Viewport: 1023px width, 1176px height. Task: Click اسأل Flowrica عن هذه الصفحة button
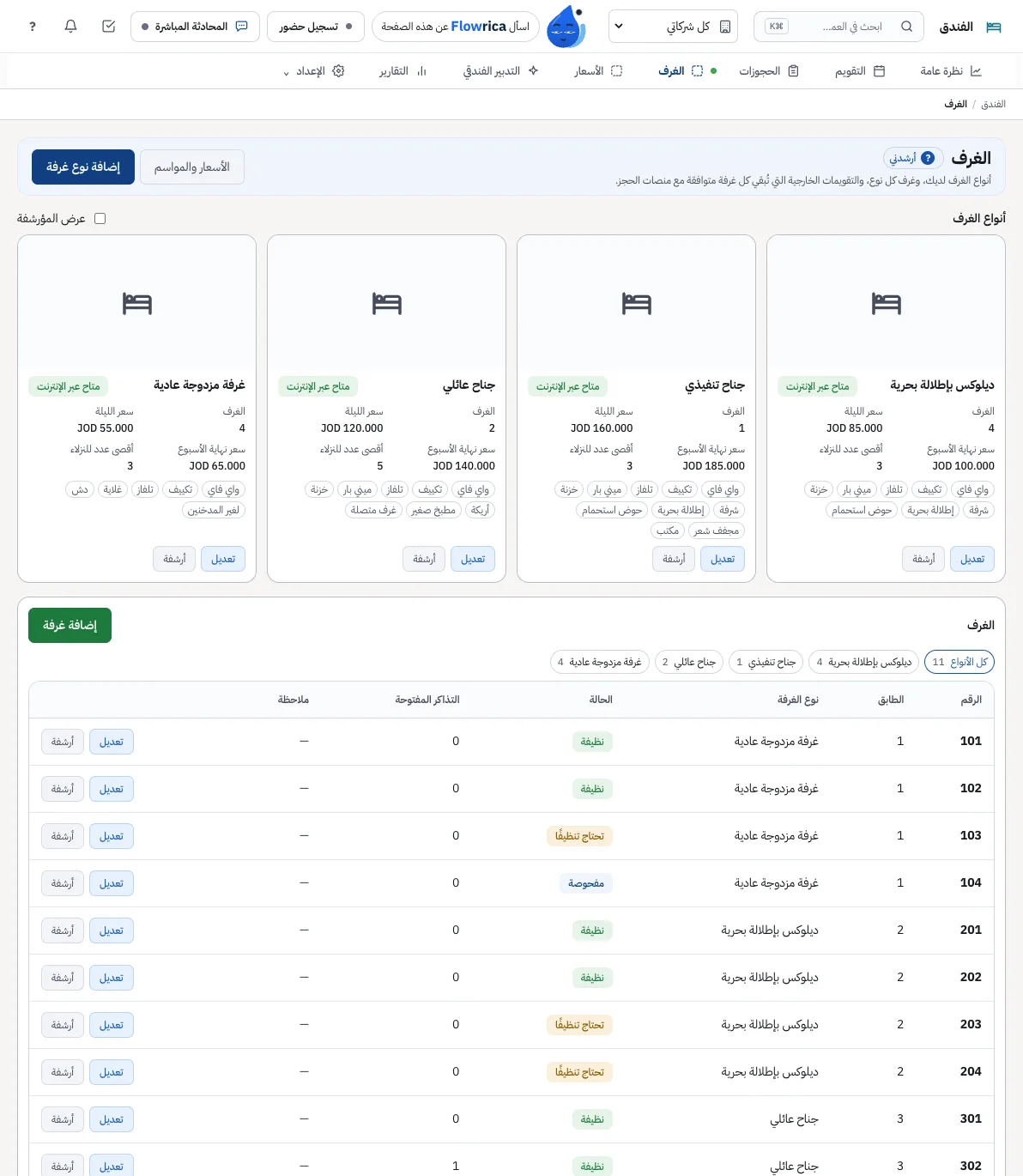coord(455,27)
